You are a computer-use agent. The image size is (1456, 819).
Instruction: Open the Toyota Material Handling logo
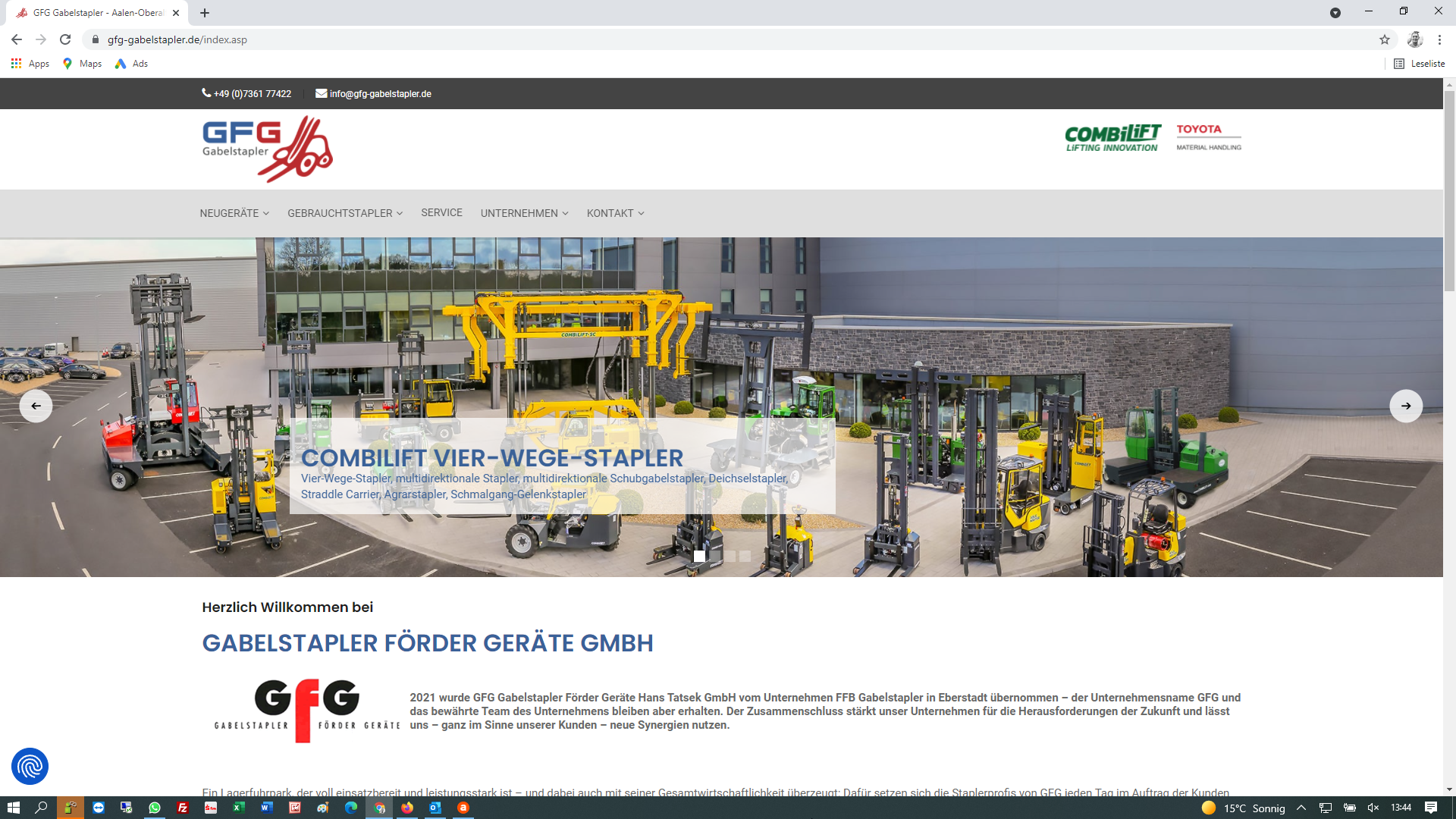1209,137
